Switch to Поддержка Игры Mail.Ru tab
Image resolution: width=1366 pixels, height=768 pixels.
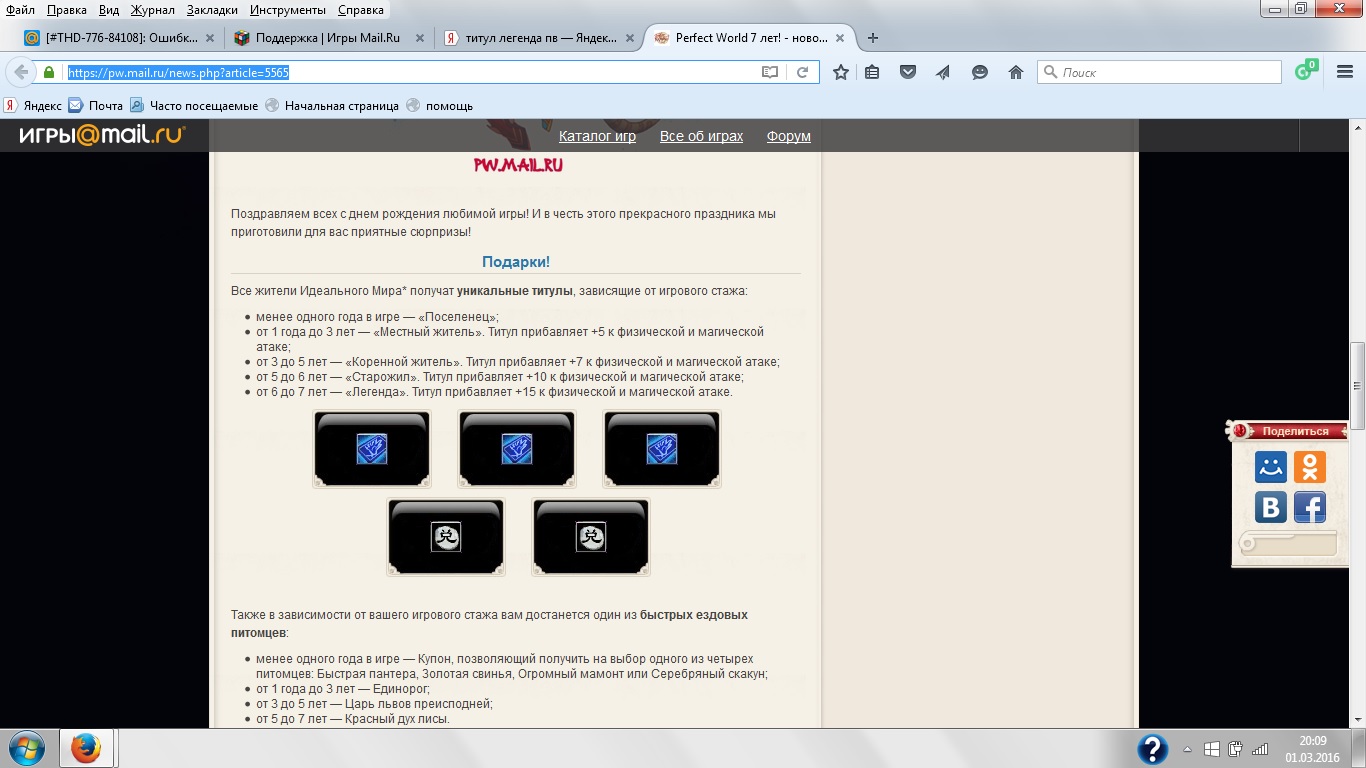pos(329,38)
